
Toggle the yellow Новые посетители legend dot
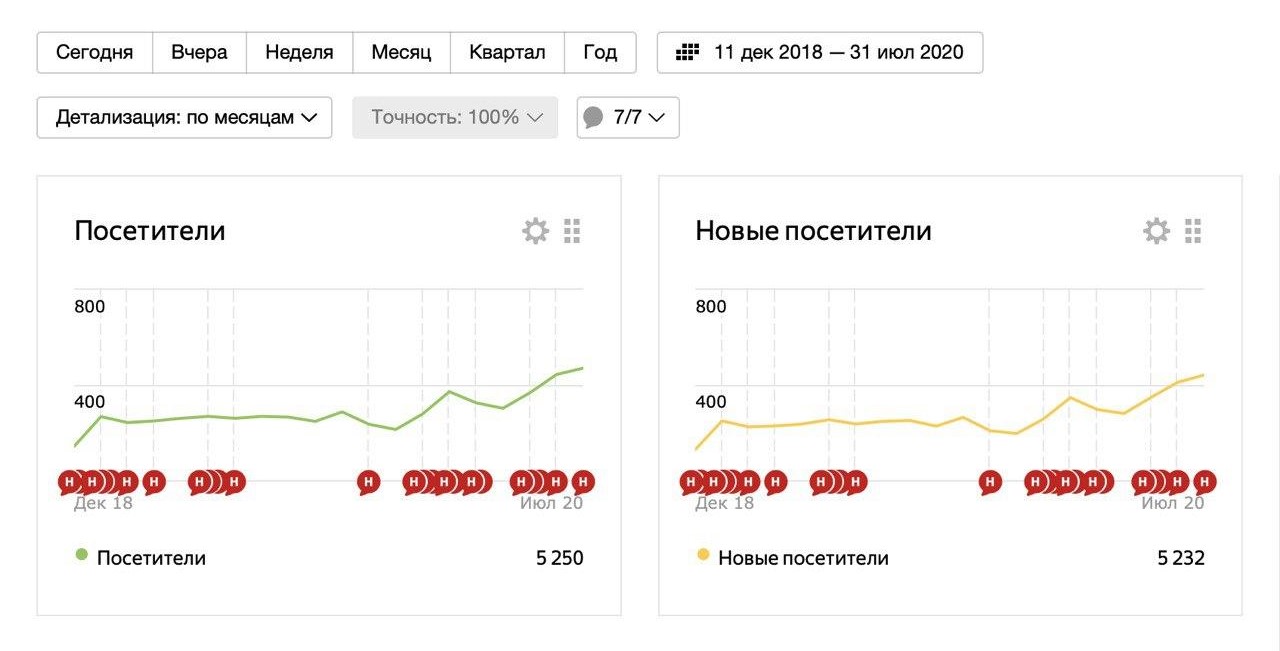click(703, 555)
